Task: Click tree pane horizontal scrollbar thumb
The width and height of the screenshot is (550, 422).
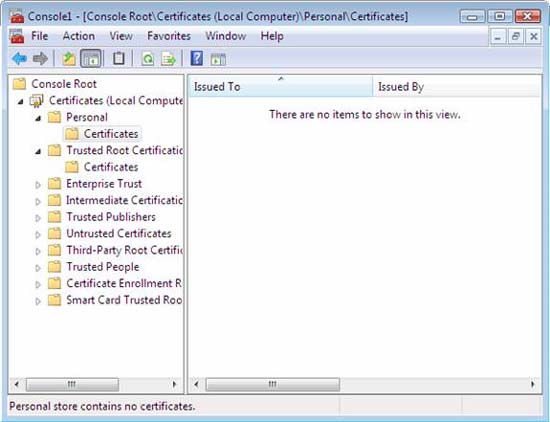Action: pos(72,384)
